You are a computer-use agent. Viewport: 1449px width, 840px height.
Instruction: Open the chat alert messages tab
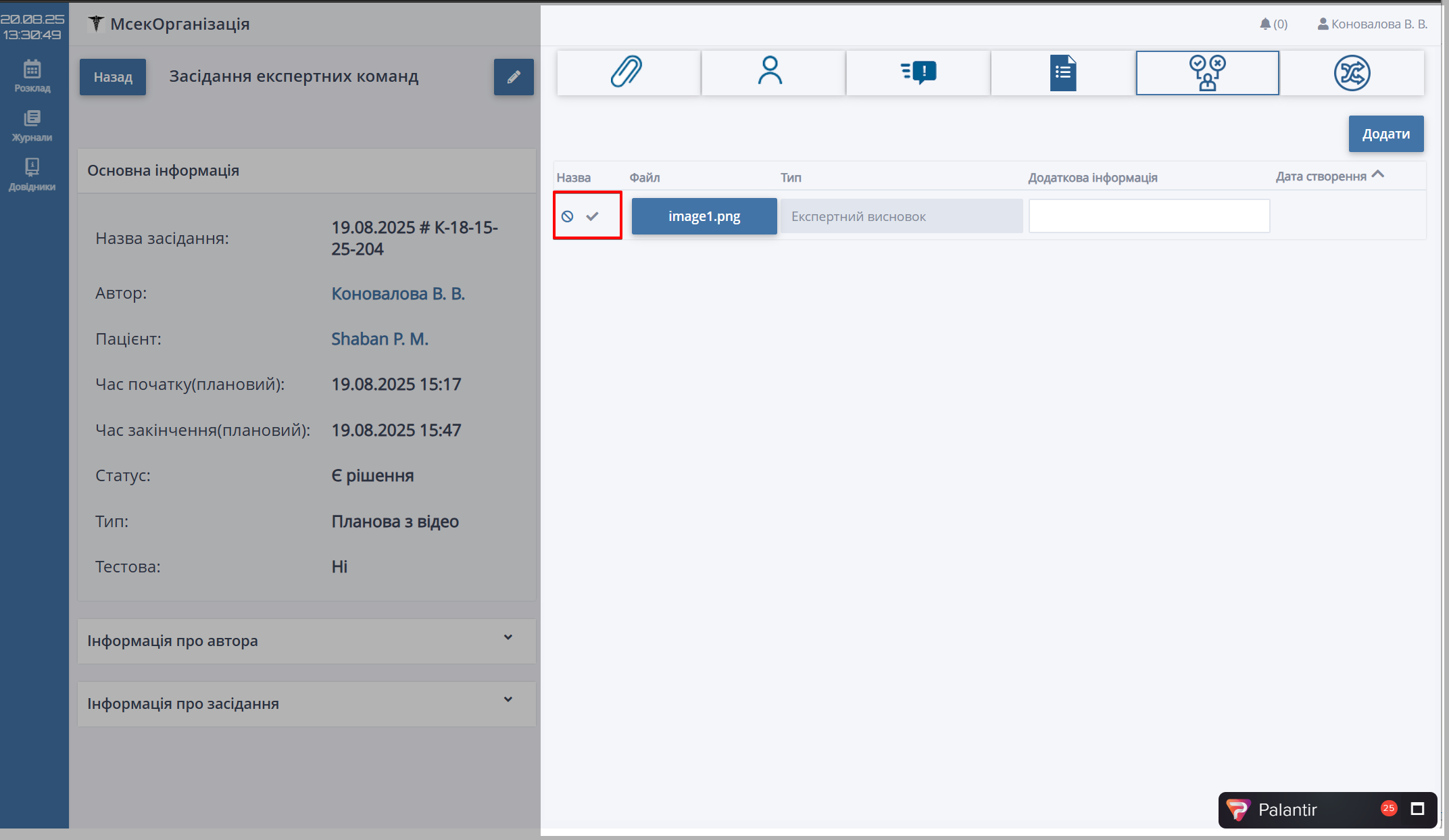(x=919, y=72)
